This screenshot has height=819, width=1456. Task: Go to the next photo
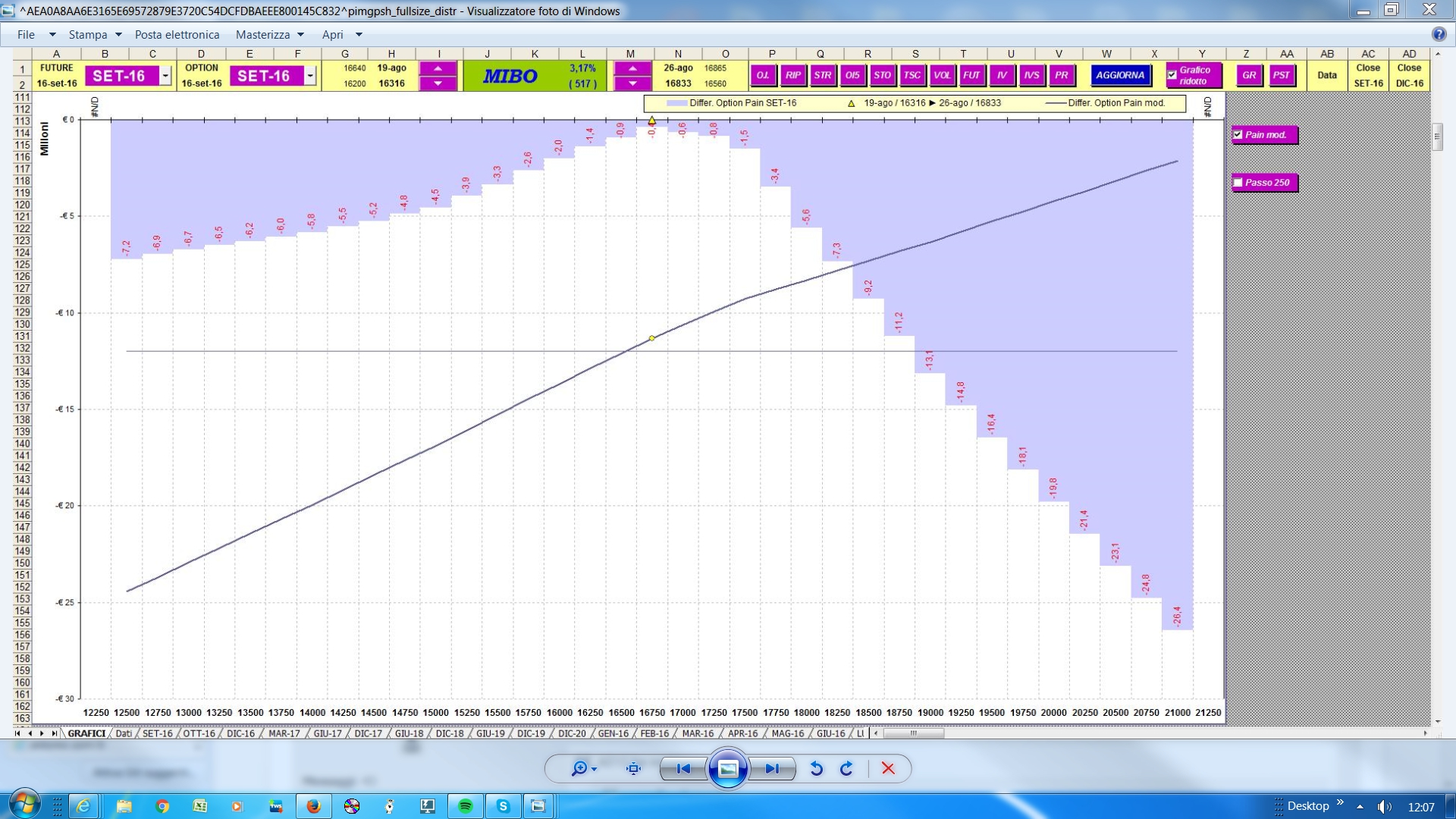coord(773,769)
